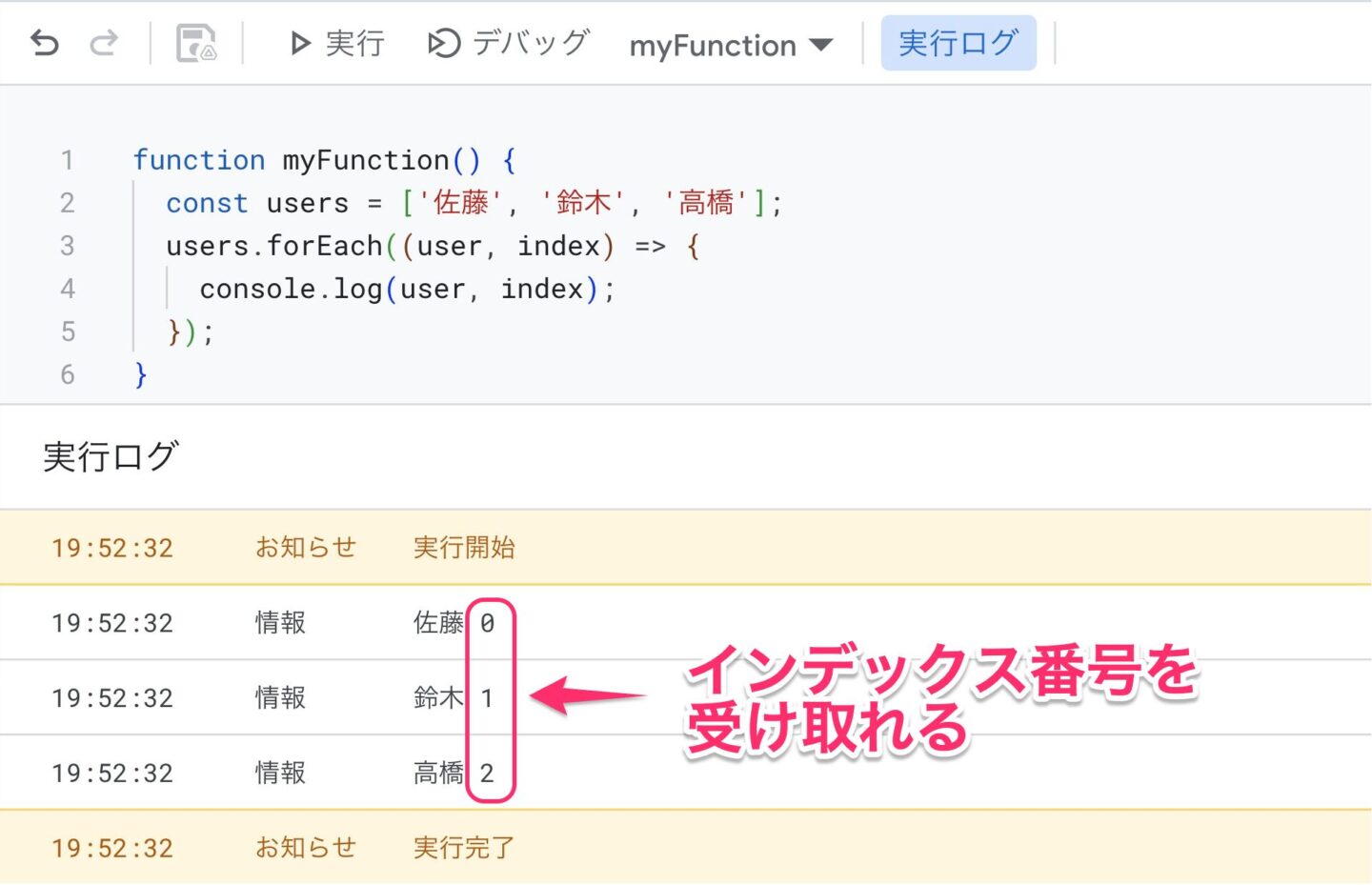Click the save project icon
The image size is (1372, 885).
coord(195,43)
